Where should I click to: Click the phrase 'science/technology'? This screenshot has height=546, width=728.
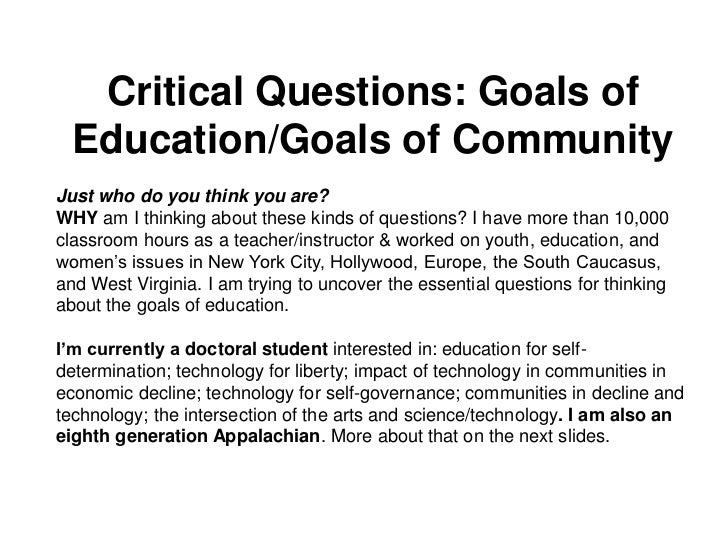pos(480,415)
